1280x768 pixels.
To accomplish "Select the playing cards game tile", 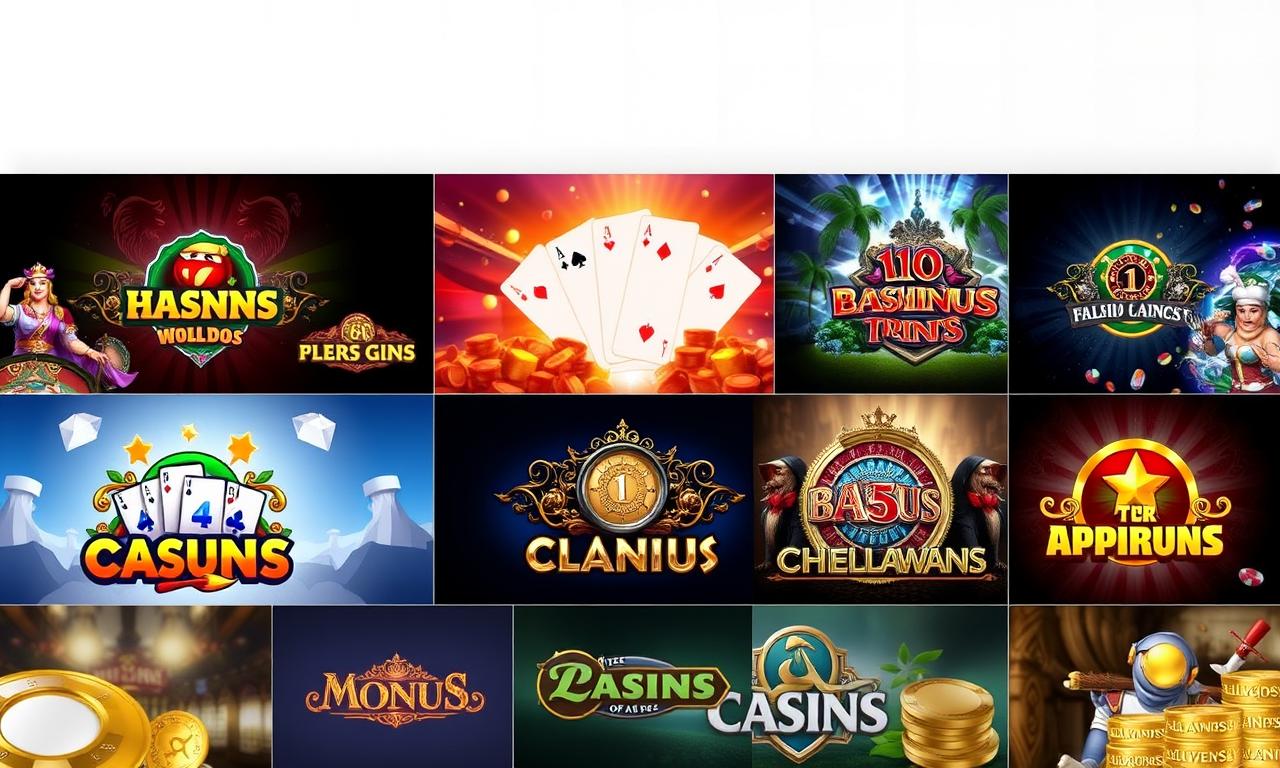I will click(604, 284).
